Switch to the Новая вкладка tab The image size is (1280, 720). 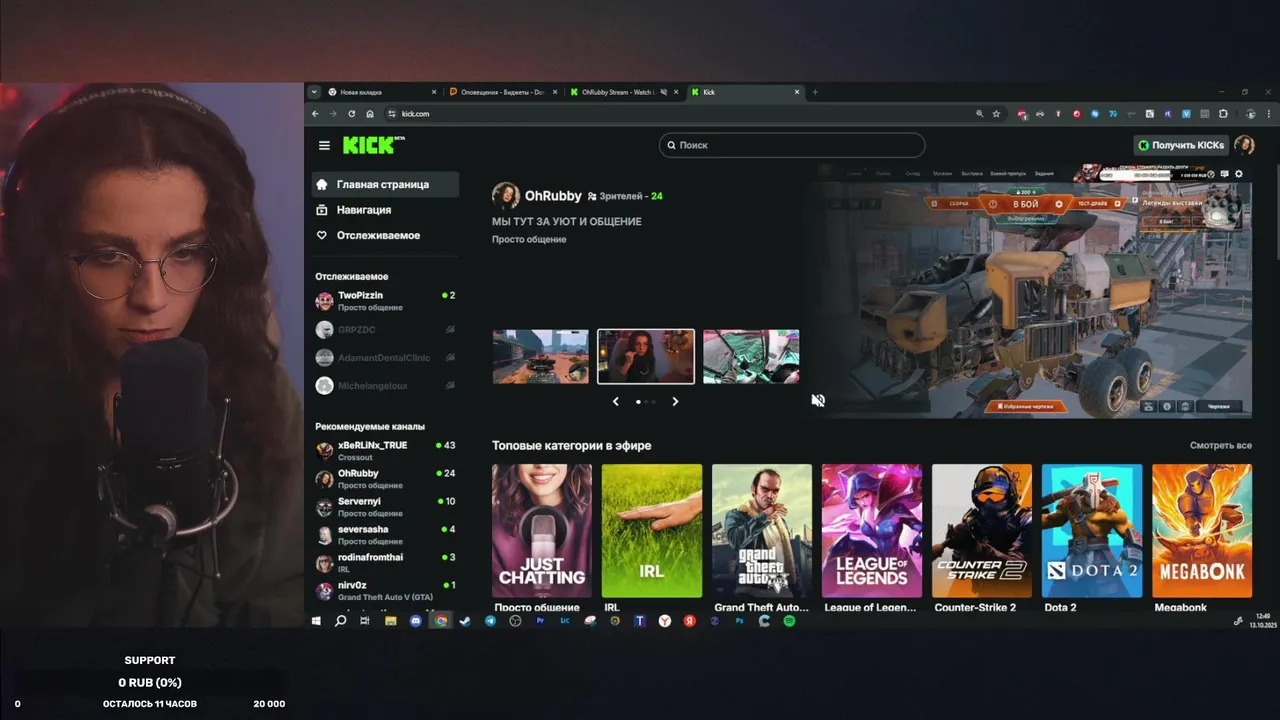380,92
